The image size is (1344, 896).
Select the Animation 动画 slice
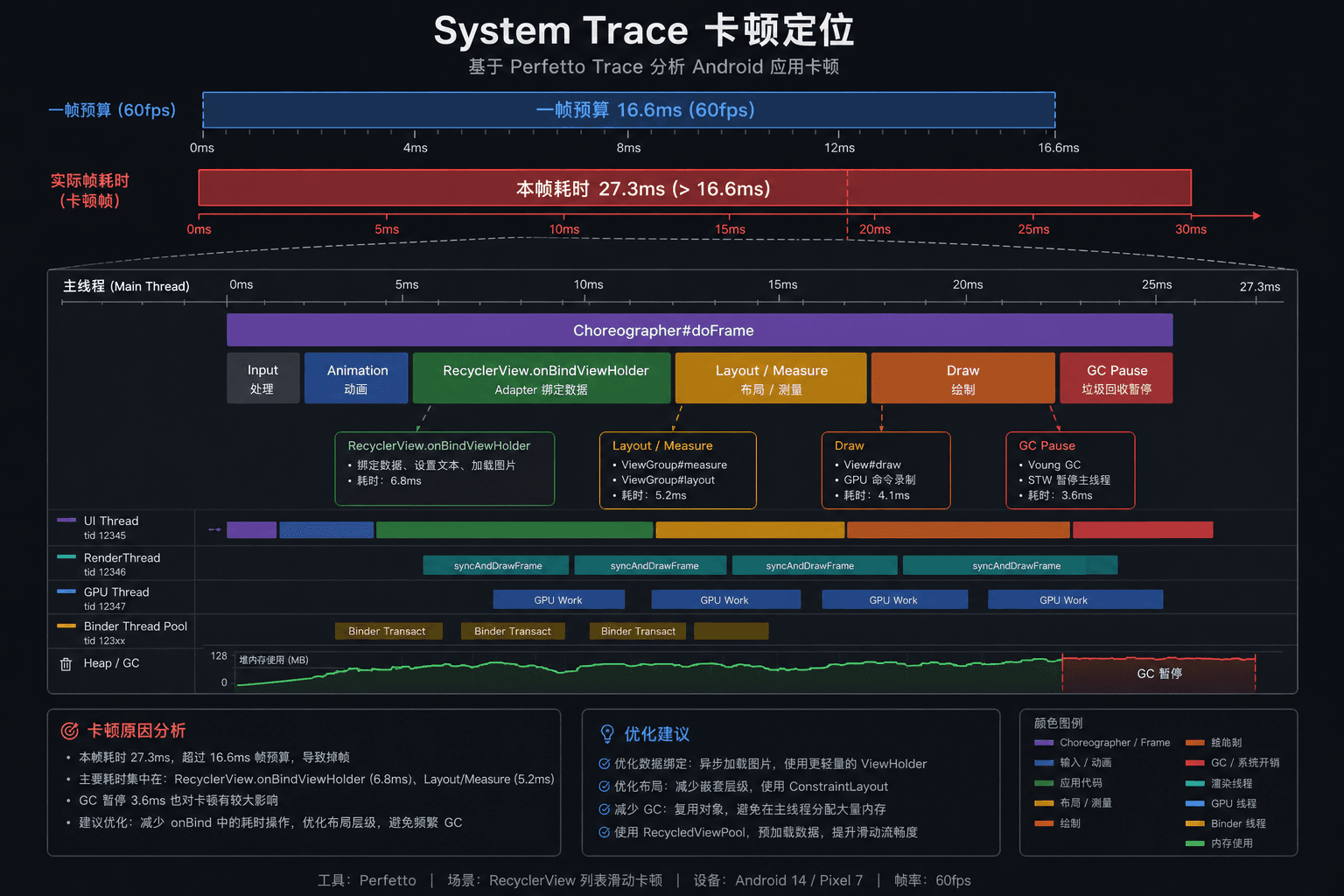coord(356,378)
